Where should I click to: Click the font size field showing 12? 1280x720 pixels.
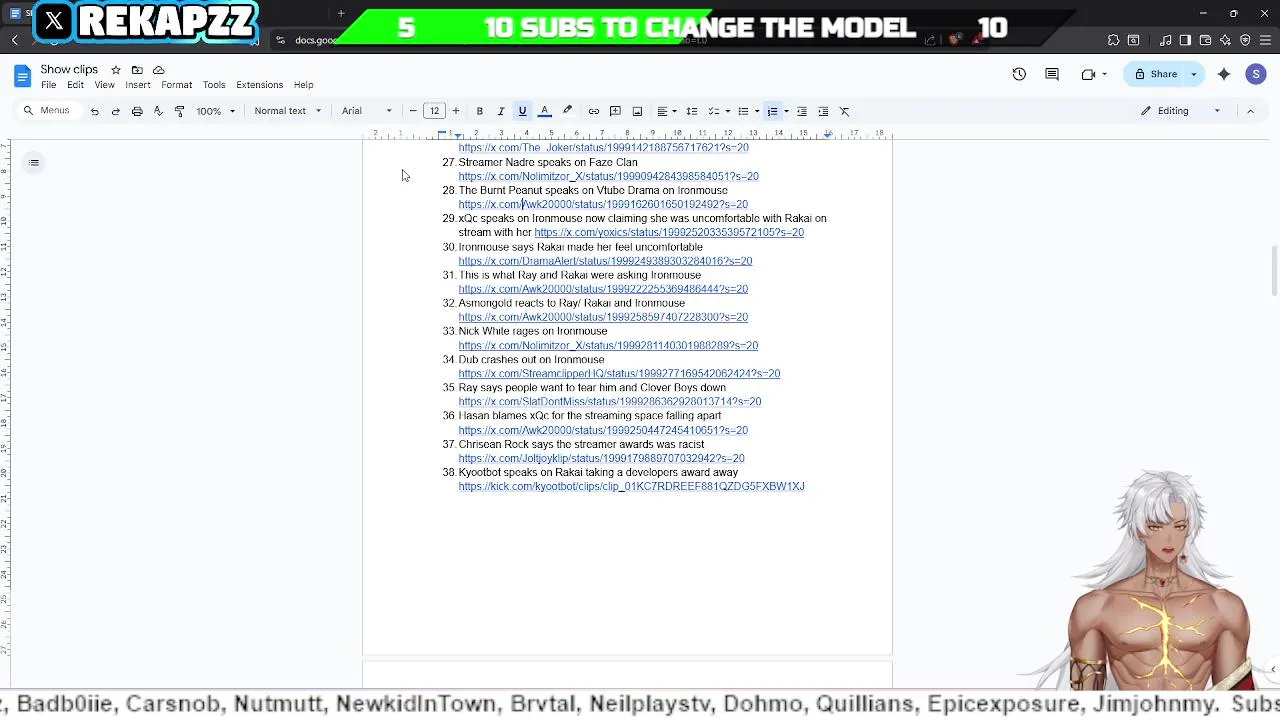[435, 111]
